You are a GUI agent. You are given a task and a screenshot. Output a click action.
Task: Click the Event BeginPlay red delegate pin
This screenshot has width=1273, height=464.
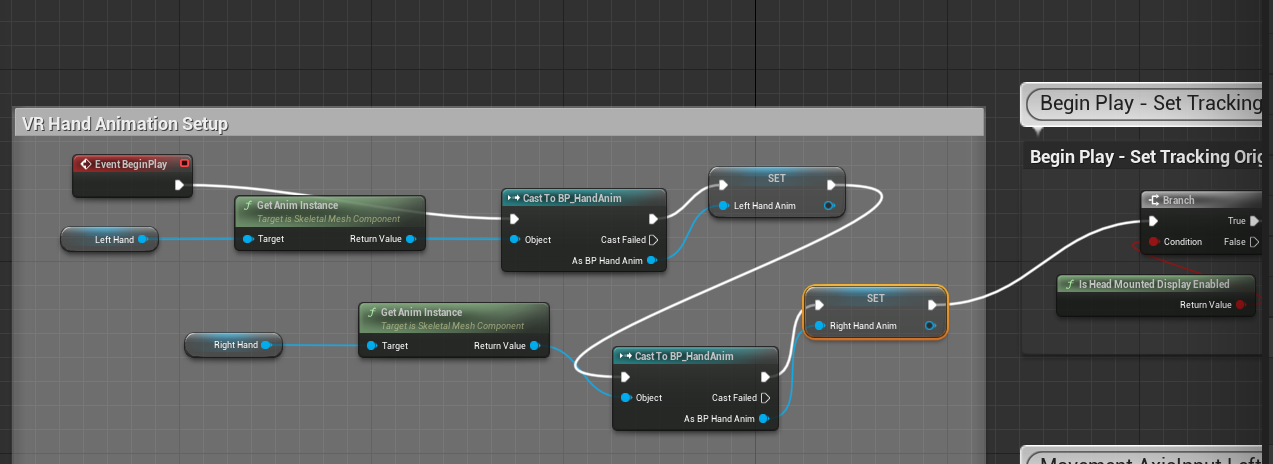coord(184,164)
